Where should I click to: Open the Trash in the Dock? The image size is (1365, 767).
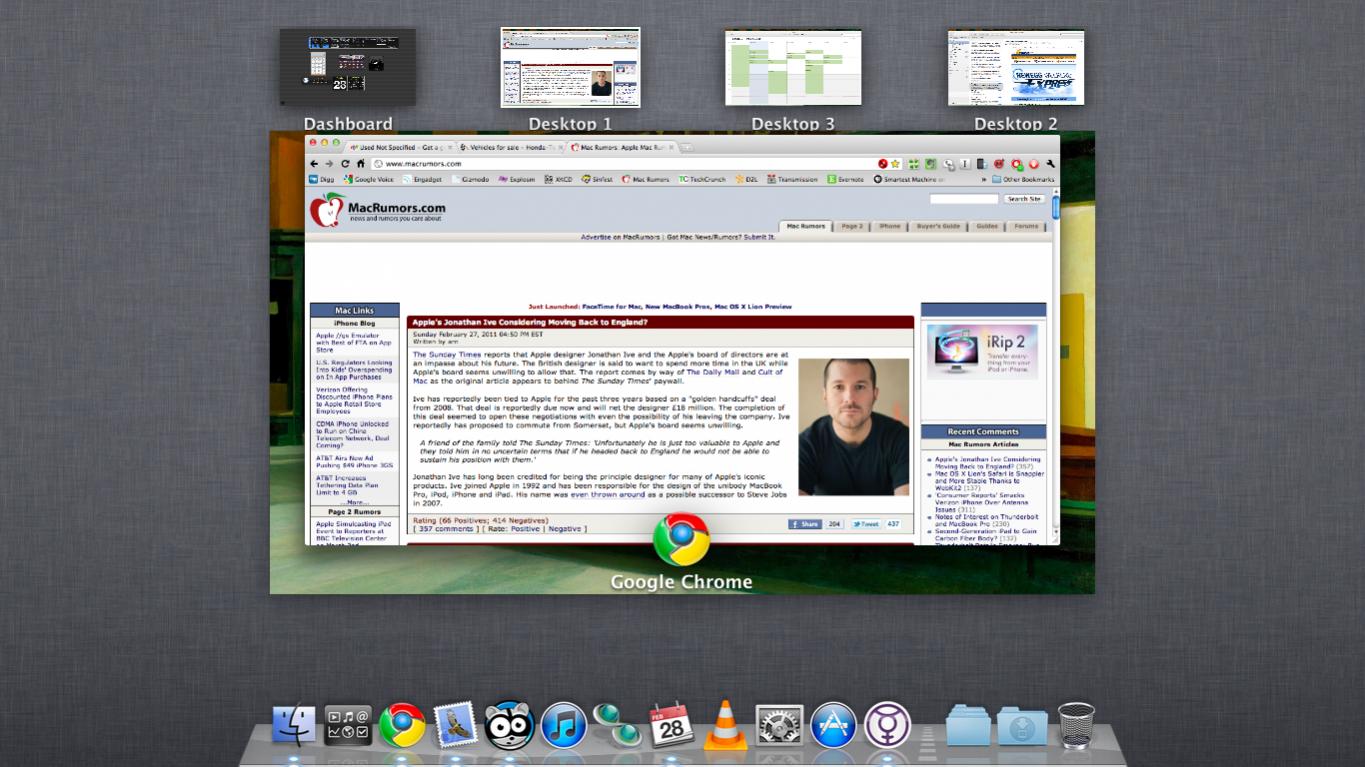pos(1076,726)
